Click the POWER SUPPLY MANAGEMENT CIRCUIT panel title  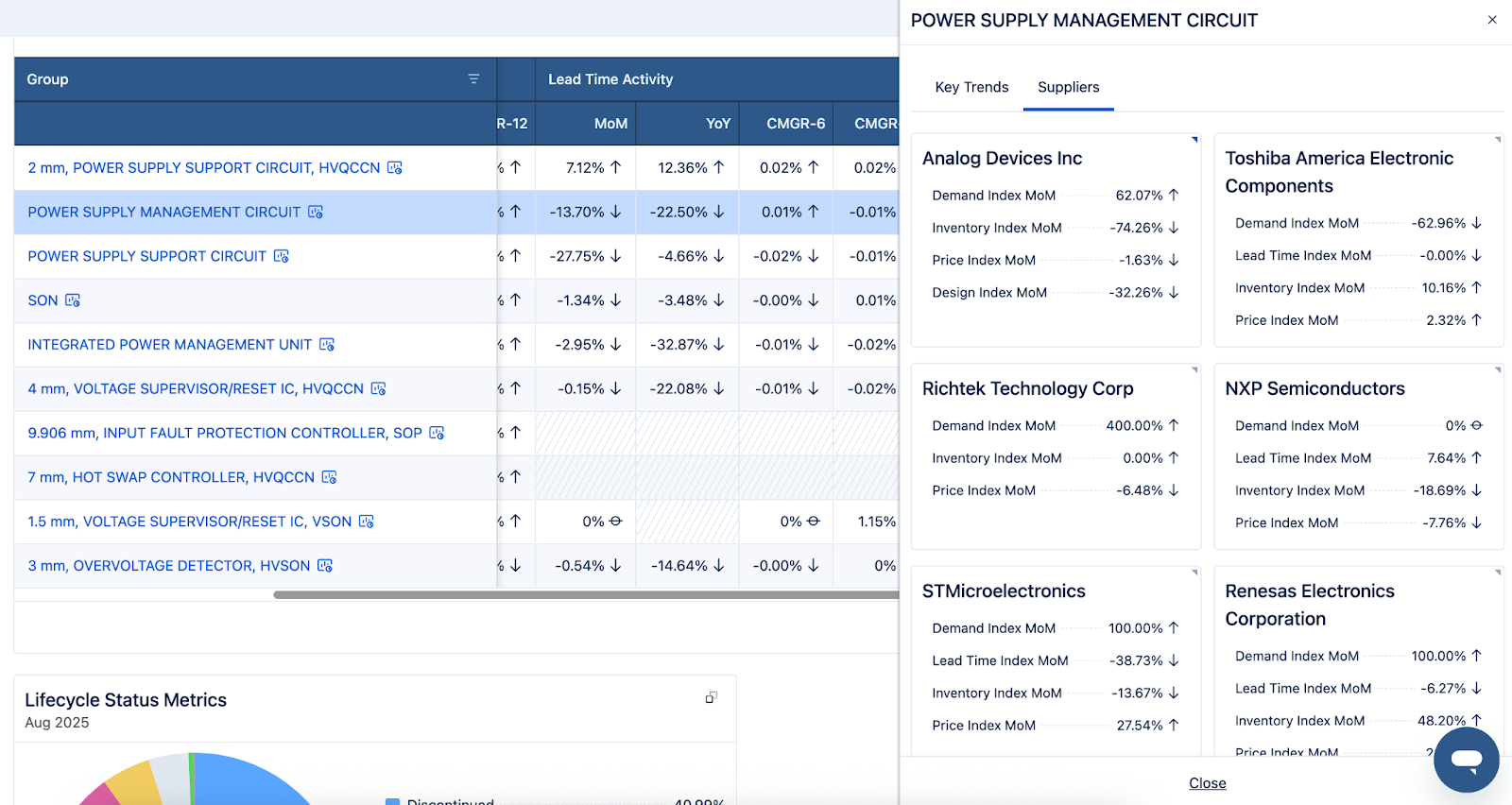click(x=1084, y=21)
